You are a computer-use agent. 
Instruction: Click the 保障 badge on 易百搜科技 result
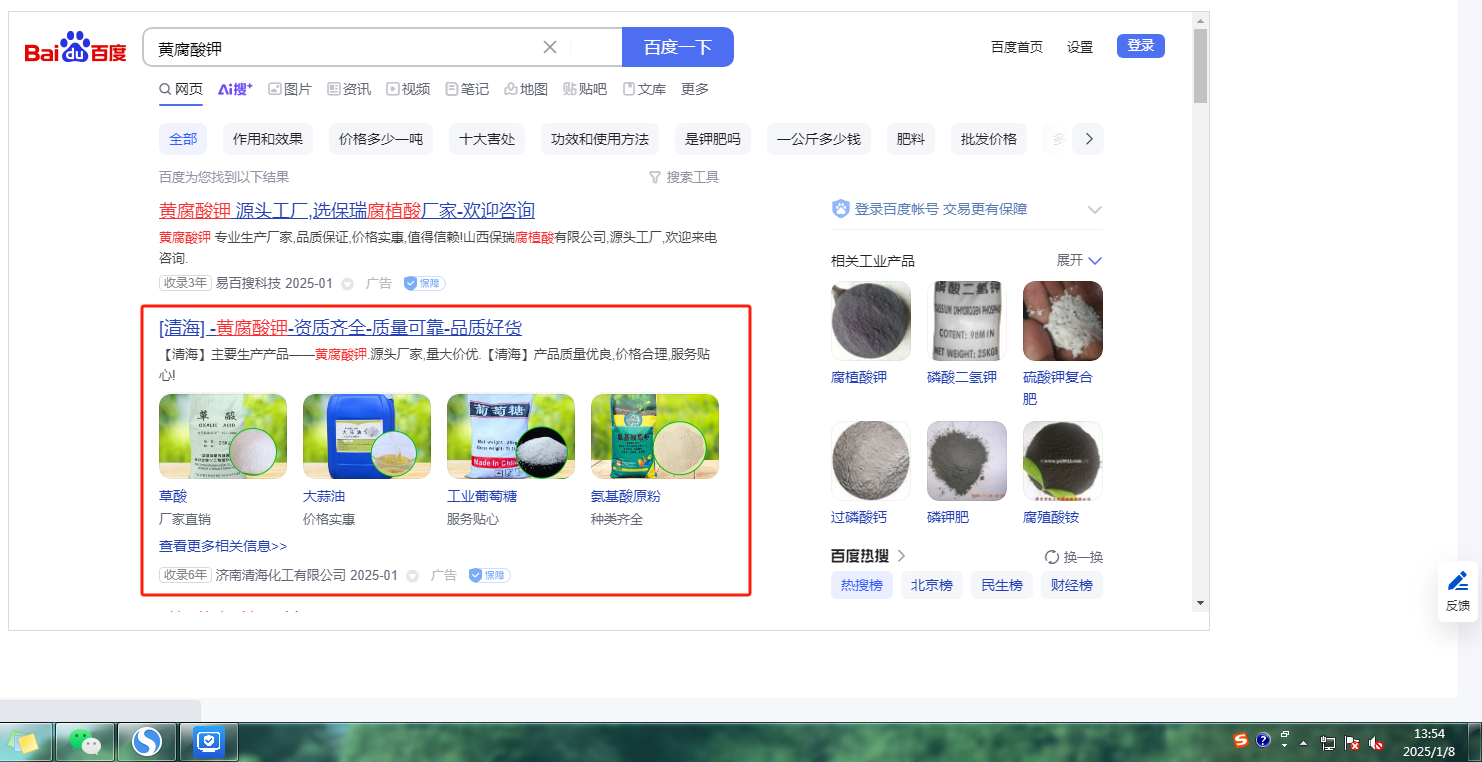425,284
